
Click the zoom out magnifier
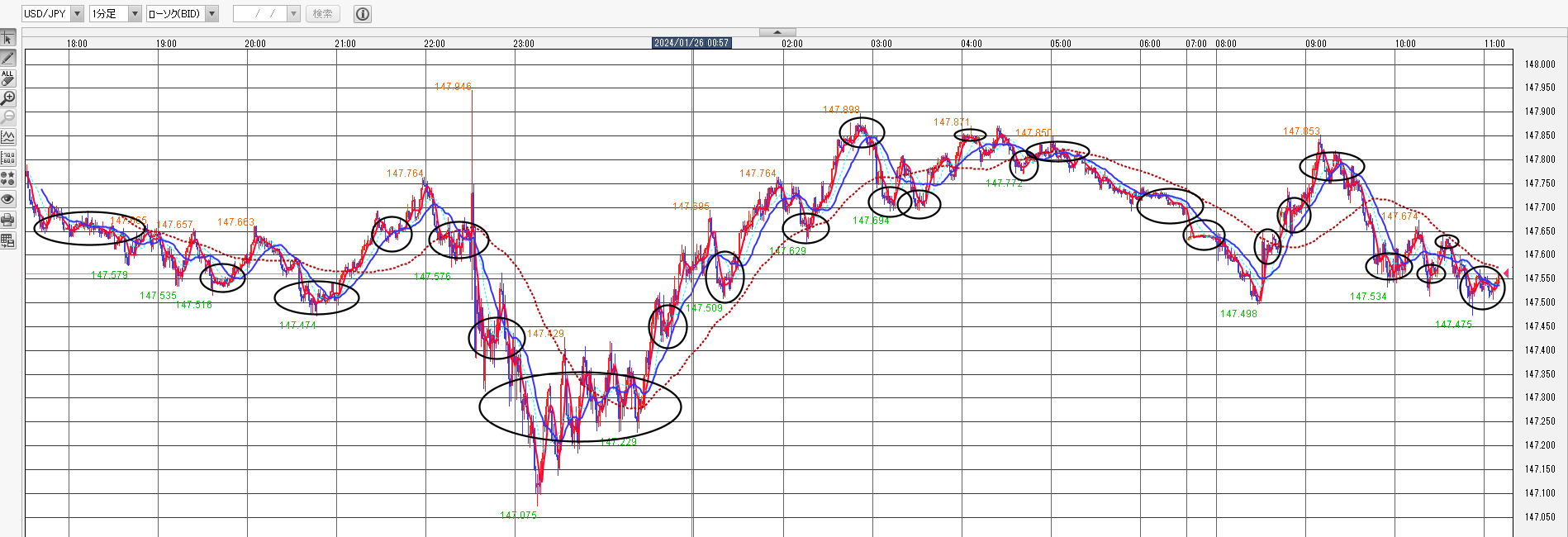7,118
